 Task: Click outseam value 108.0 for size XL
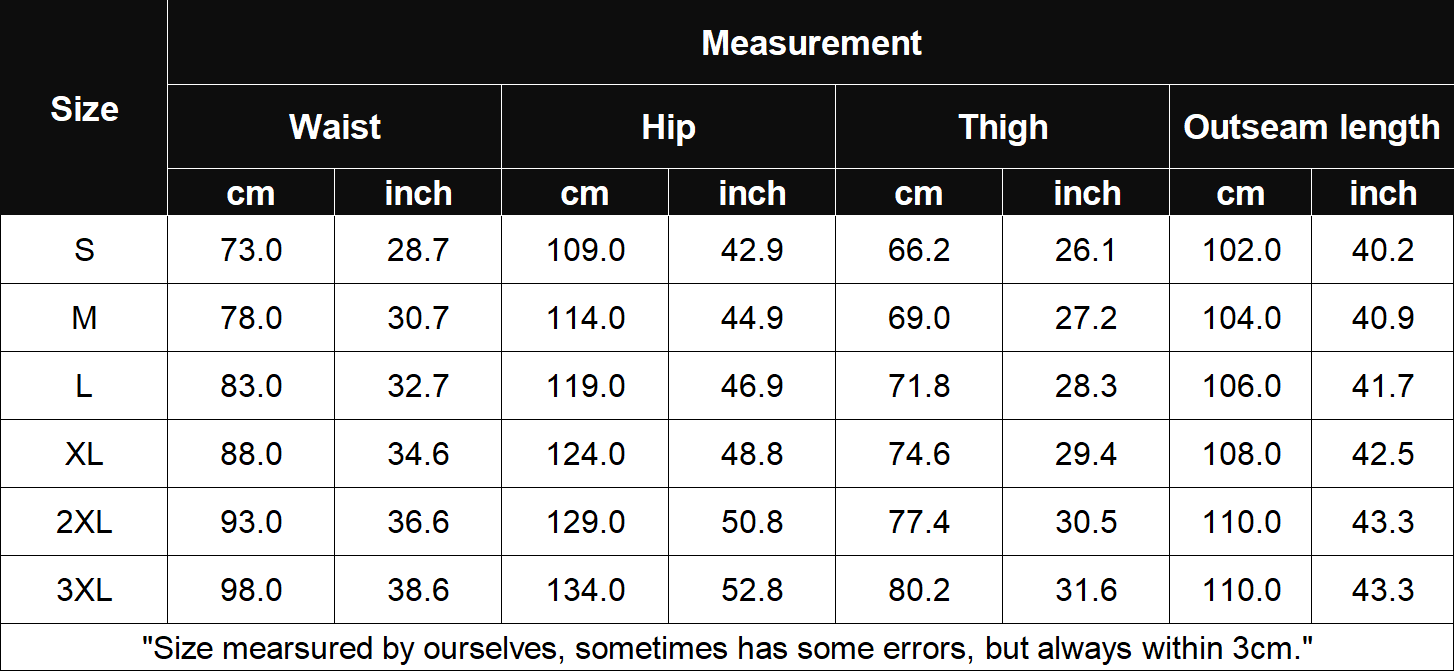coord(1241,454)
